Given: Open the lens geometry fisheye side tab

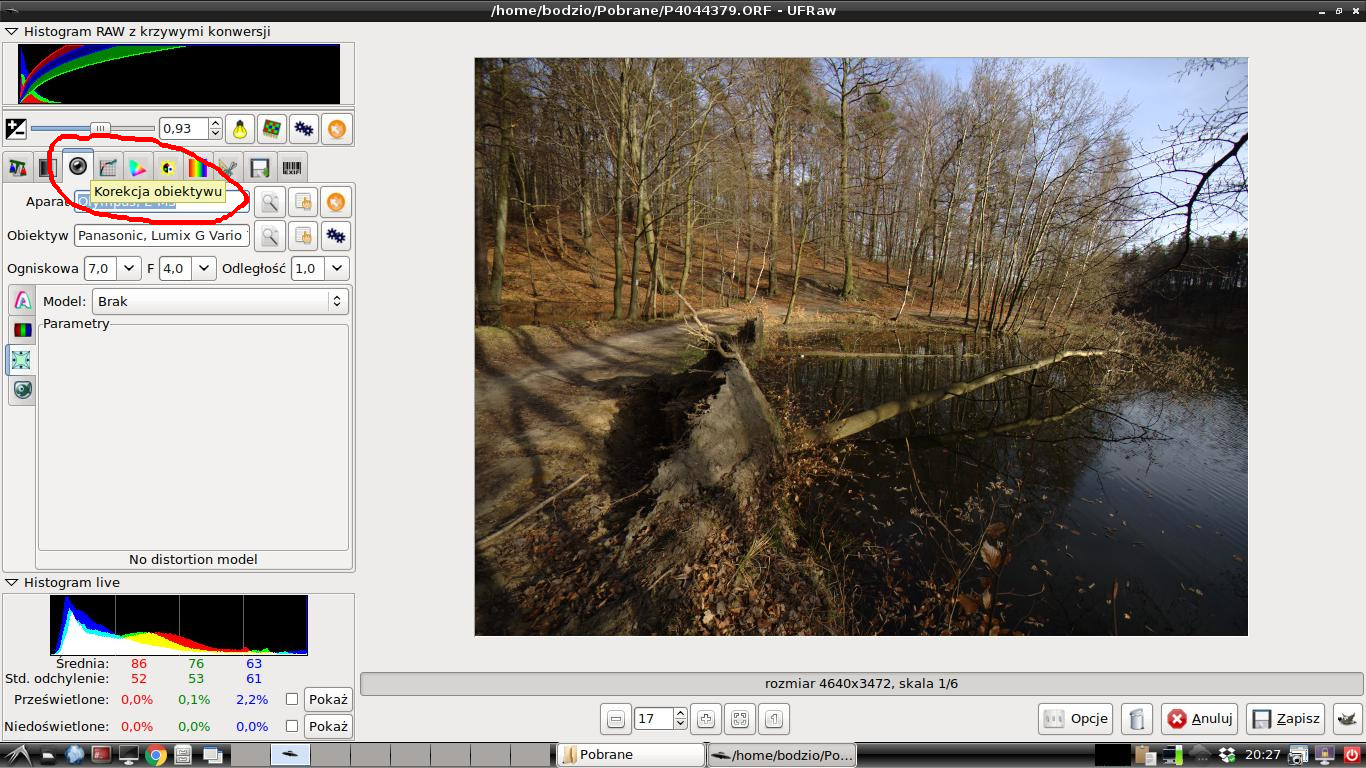Looking at the screenshot, I should tap(22, 390).
